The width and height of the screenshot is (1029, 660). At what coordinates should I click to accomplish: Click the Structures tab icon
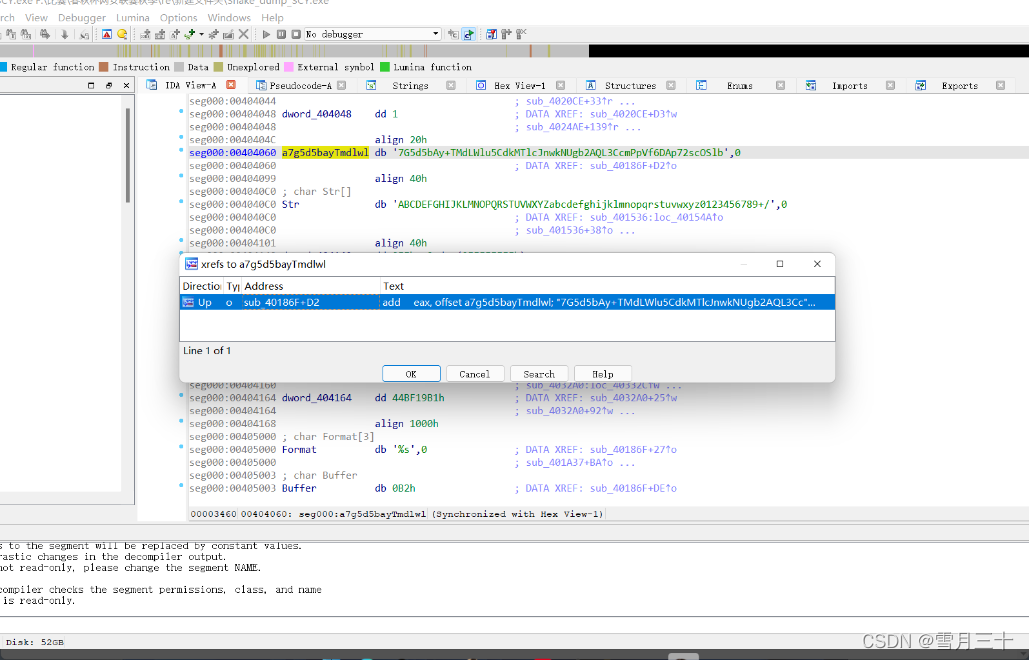(591, 85)
